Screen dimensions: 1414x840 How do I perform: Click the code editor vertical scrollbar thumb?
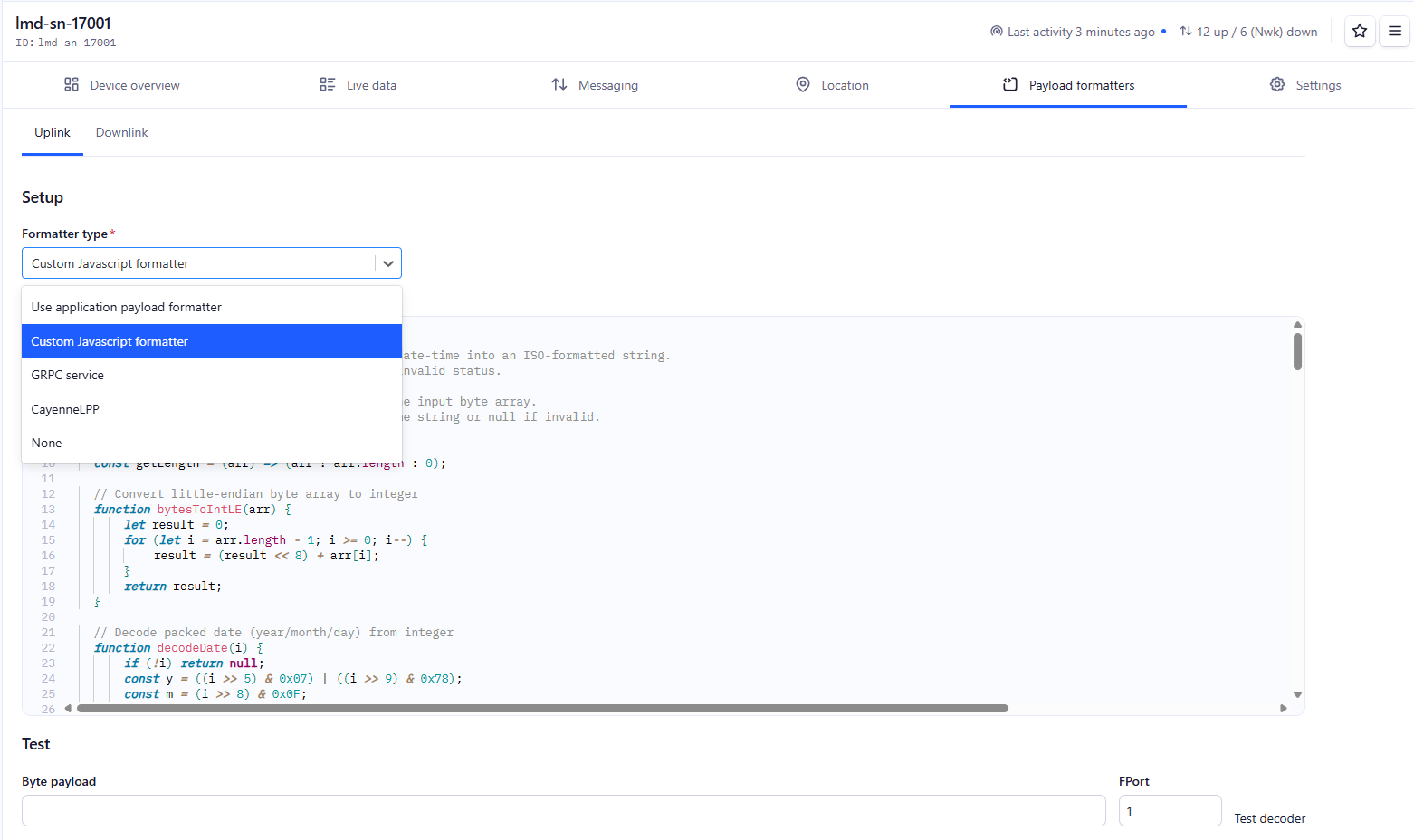pyautogui.click(x=1297, y=351)
